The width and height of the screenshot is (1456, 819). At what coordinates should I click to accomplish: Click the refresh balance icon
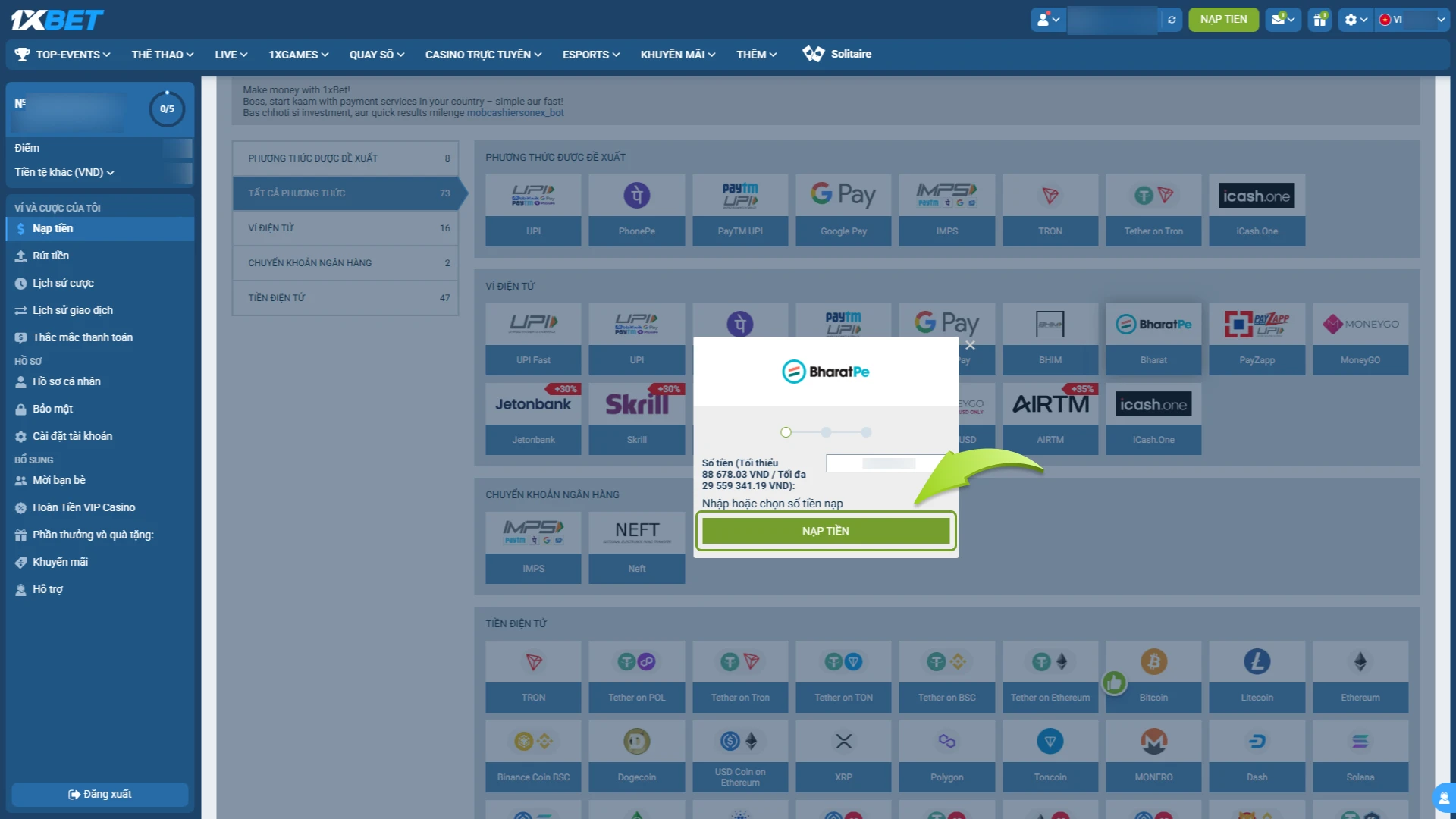pyautogui.click(x=1172, y=20)
